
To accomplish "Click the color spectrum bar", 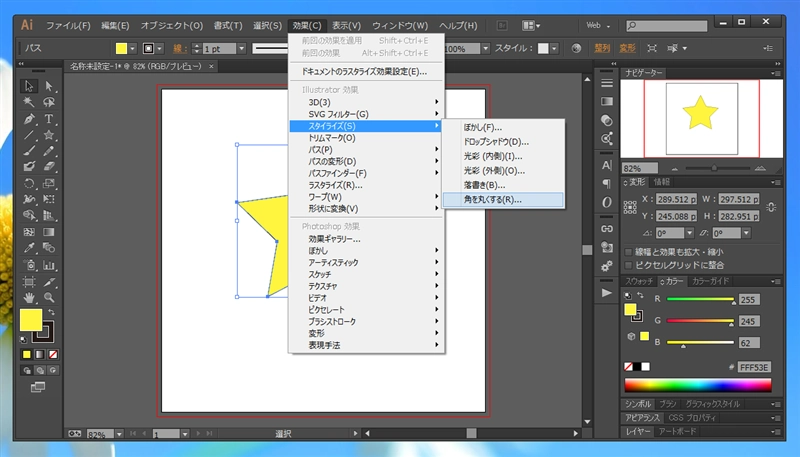I will (x=697, y=385).
